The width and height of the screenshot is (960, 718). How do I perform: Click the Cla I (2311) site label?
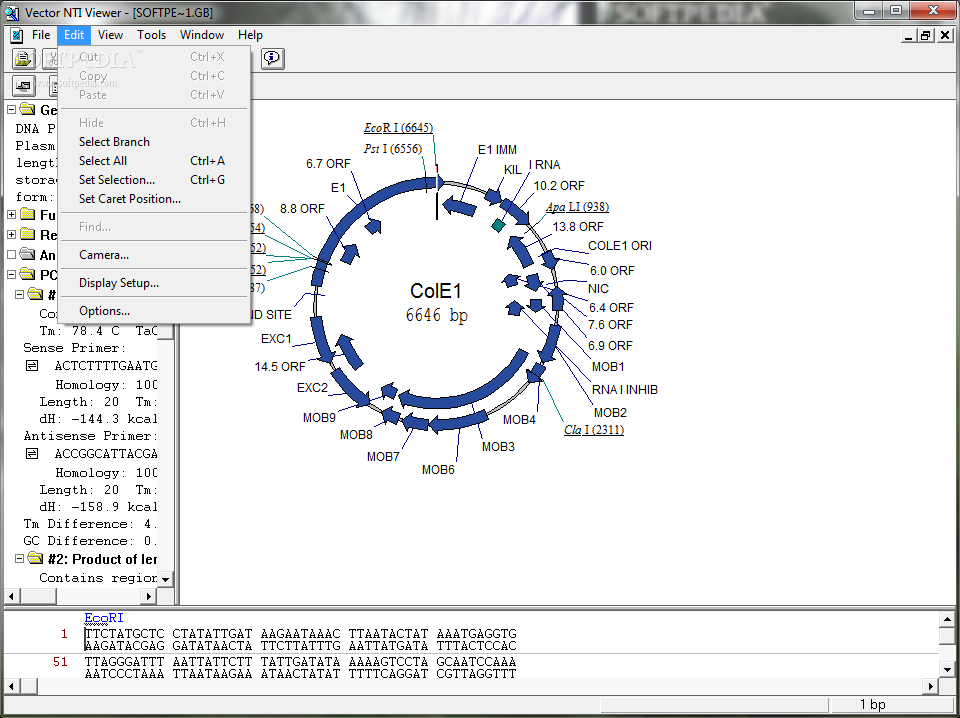pos(594,430)
